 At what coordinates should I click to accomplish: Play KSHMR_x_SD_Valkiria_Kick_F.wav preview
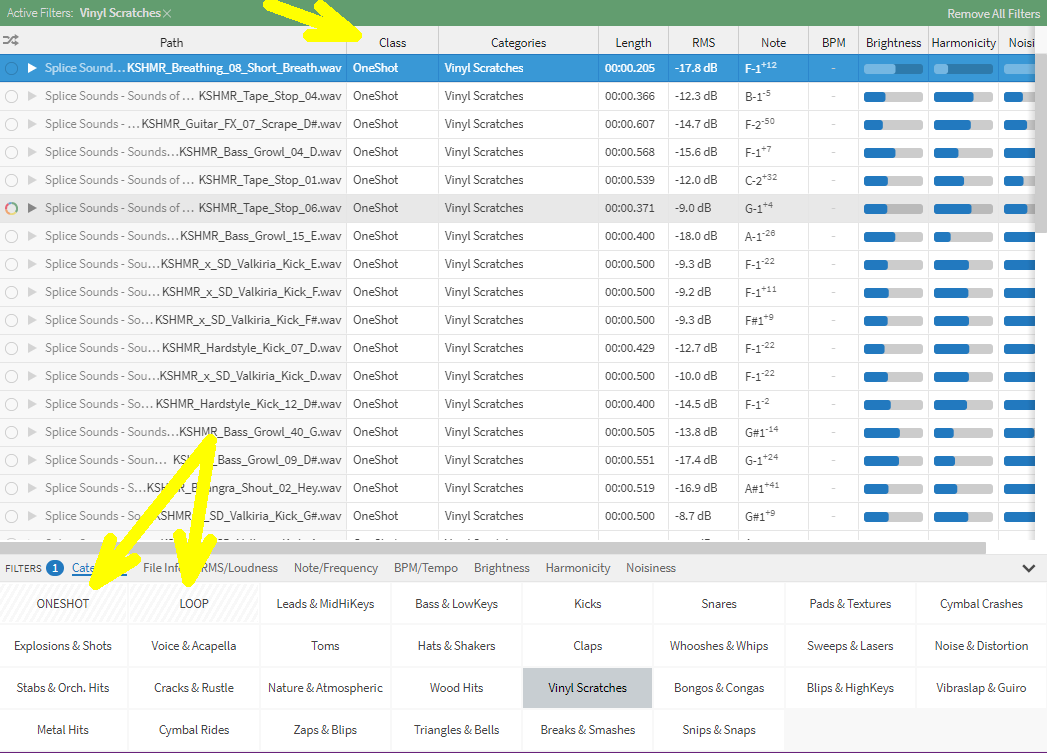click(x=31, y=292)
